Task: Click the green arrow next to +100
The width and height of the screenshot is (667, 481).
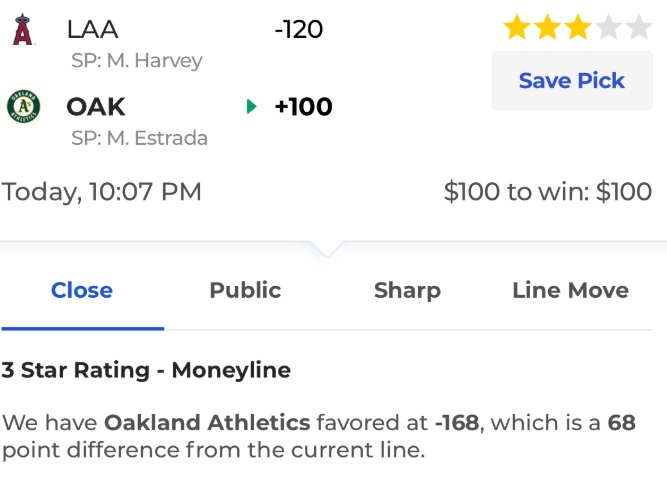Action: (251, 106)
